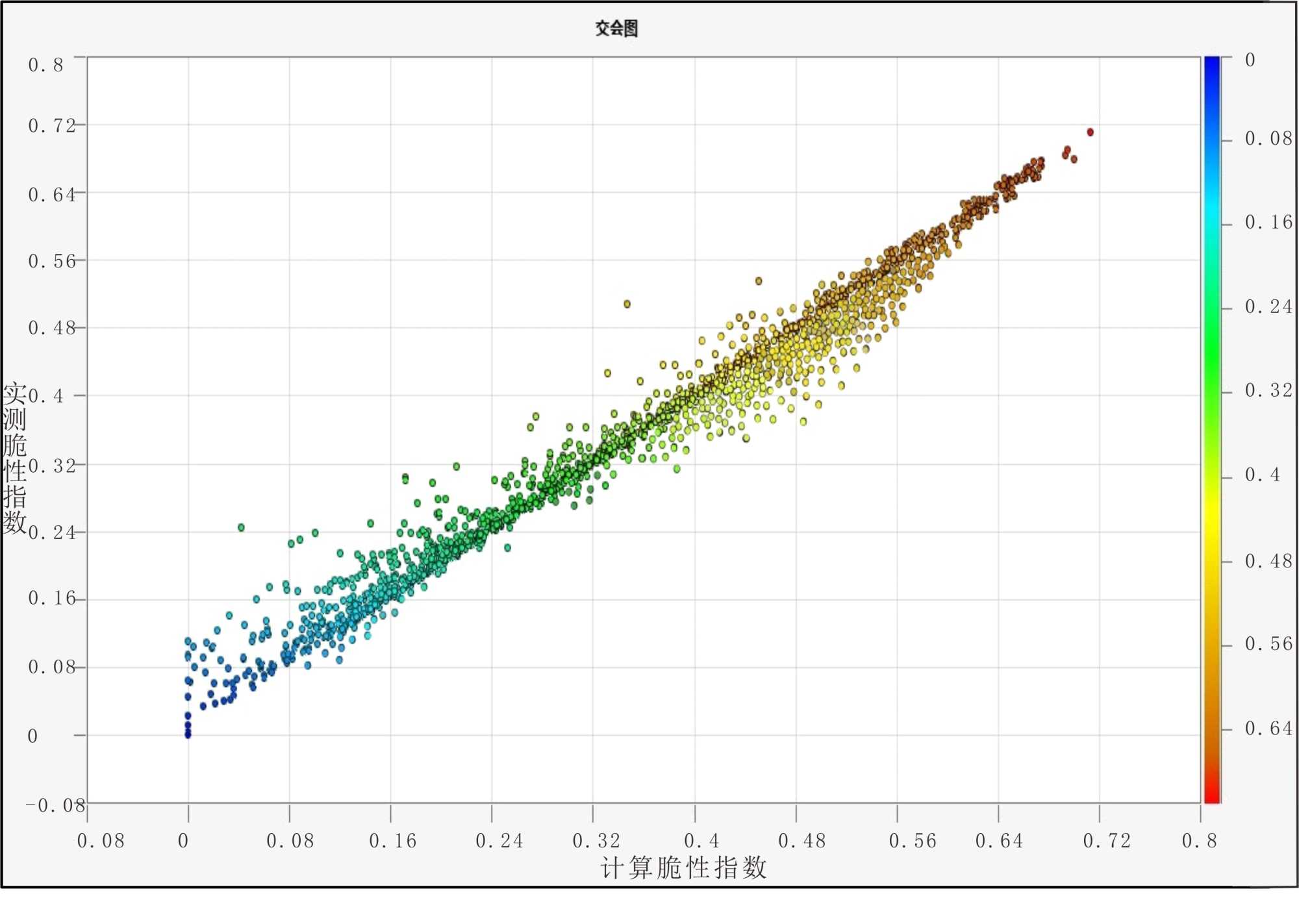This screenshot has height=924, width=1299.
Task: Click the 0.56 tick label on x-axis
Action: point(913,841)
